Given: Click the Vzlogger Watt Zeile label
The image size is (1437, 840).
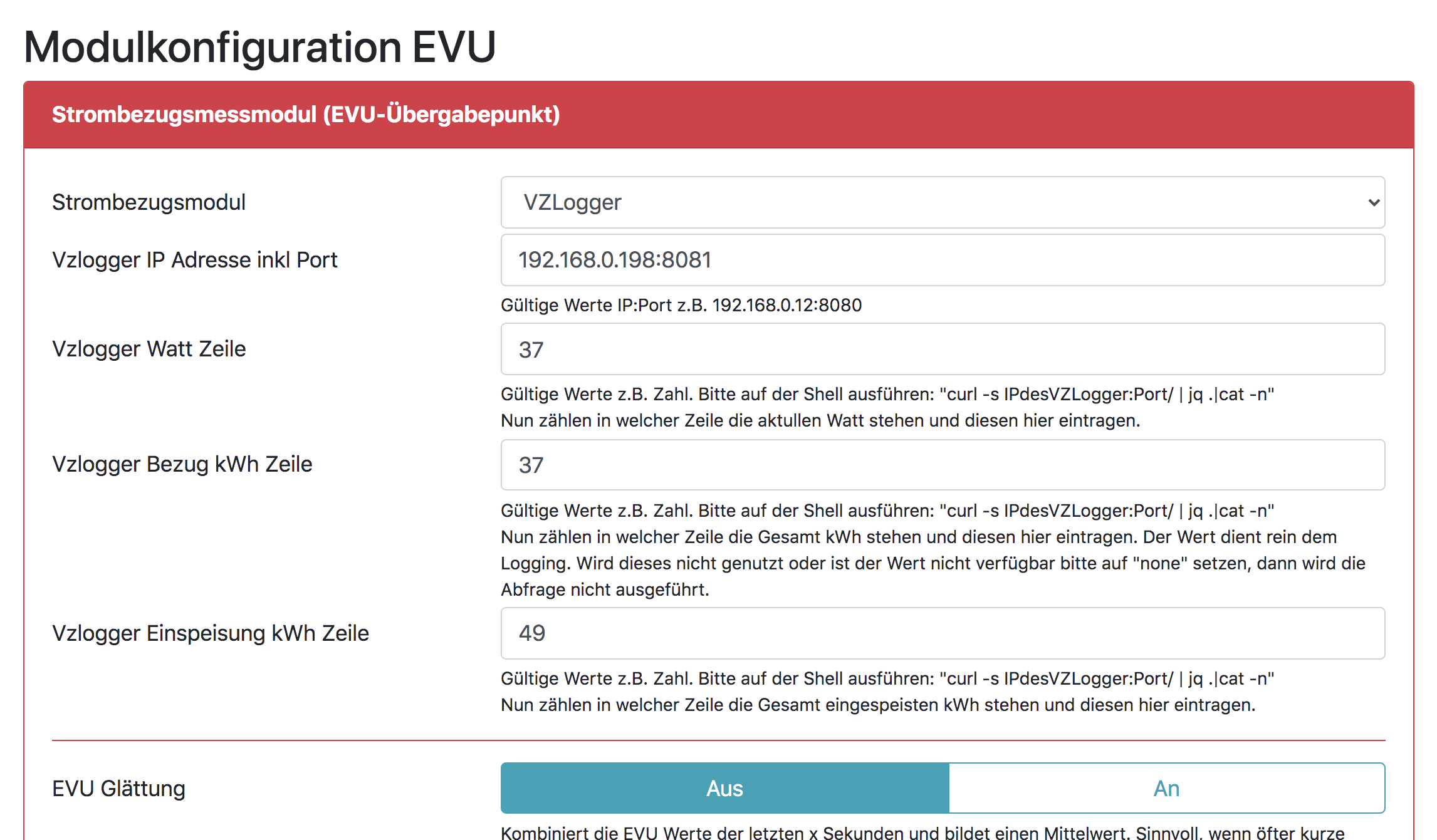Looking at the screenshot, I should (x=149, y=349).
